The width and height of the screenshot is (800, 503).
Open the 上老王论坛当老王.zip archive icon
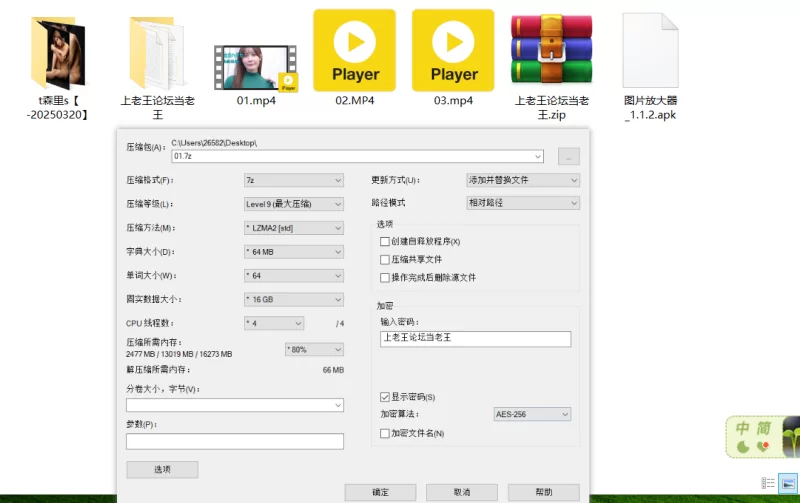[553, 50]
